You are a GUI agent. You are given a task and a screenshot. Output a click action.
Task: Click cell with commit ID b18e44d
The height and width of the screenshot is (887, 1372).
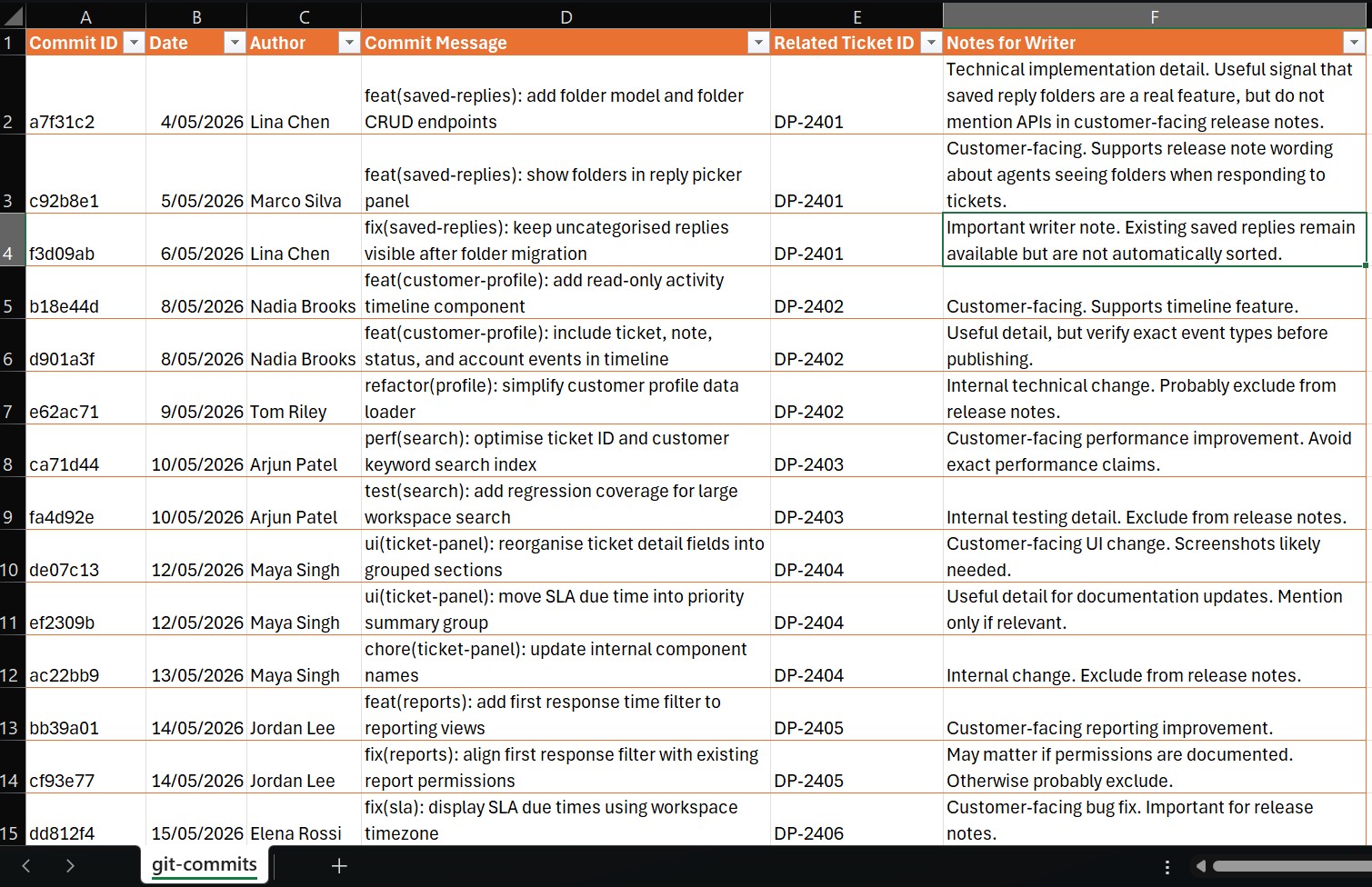(85, 293)
